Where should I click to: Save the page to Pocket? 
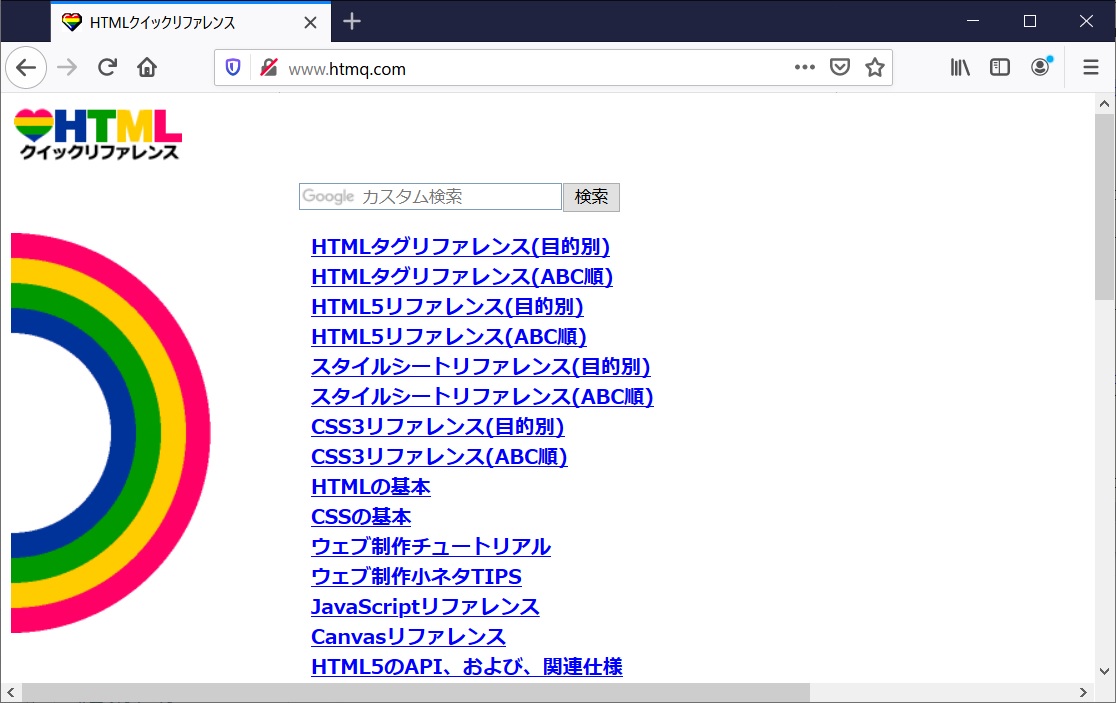point(840,68)
